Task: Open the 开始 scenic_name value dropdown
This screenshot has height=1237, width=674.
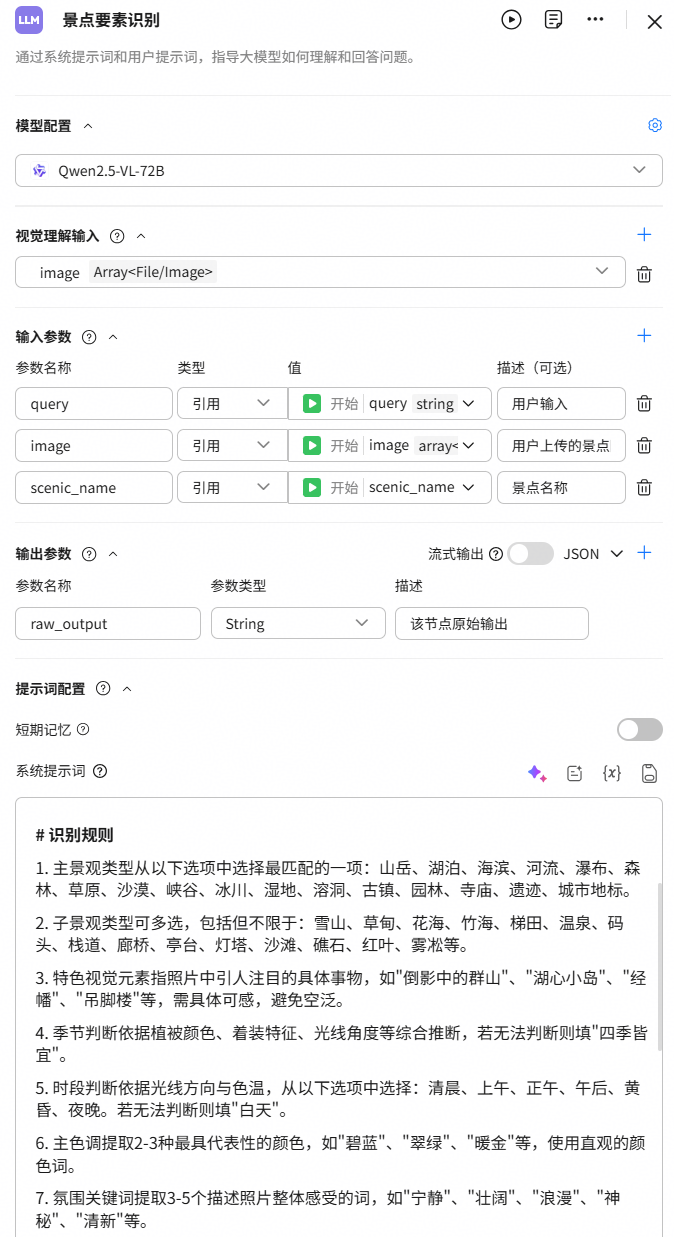Action: tap(390, 488)
